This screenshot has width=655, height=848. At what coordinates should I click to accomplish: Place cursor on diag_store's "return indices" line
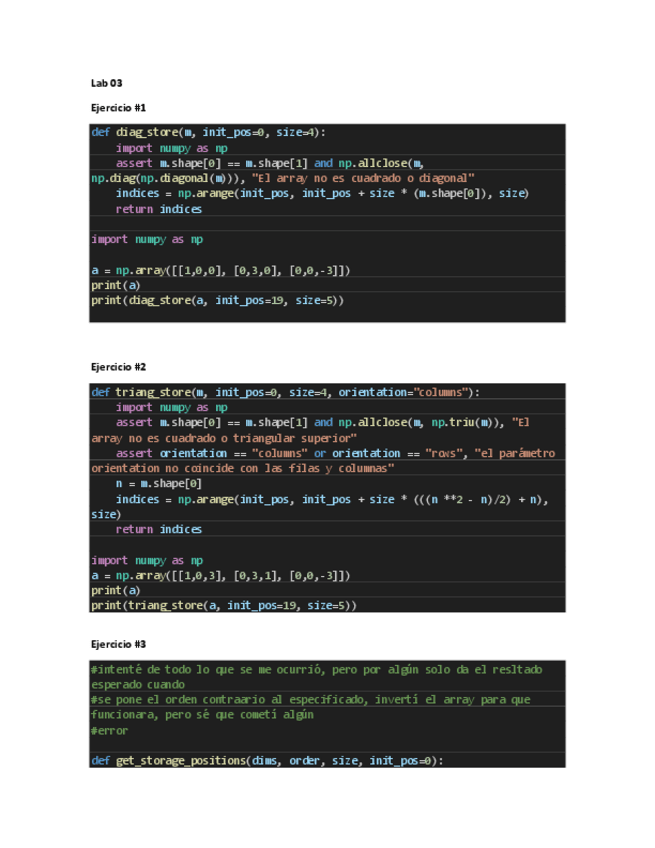click(158, 209)
